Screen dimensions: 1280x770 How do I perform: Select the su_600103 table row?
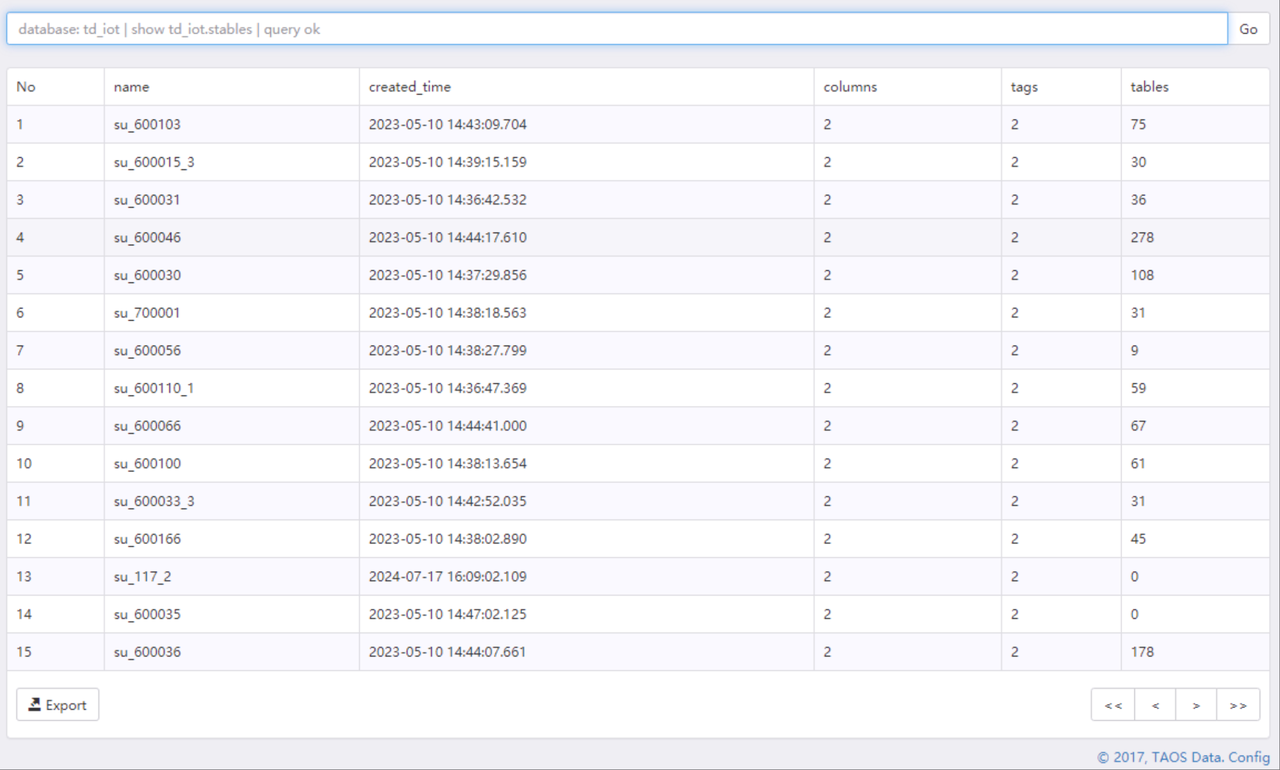[147, 125]
